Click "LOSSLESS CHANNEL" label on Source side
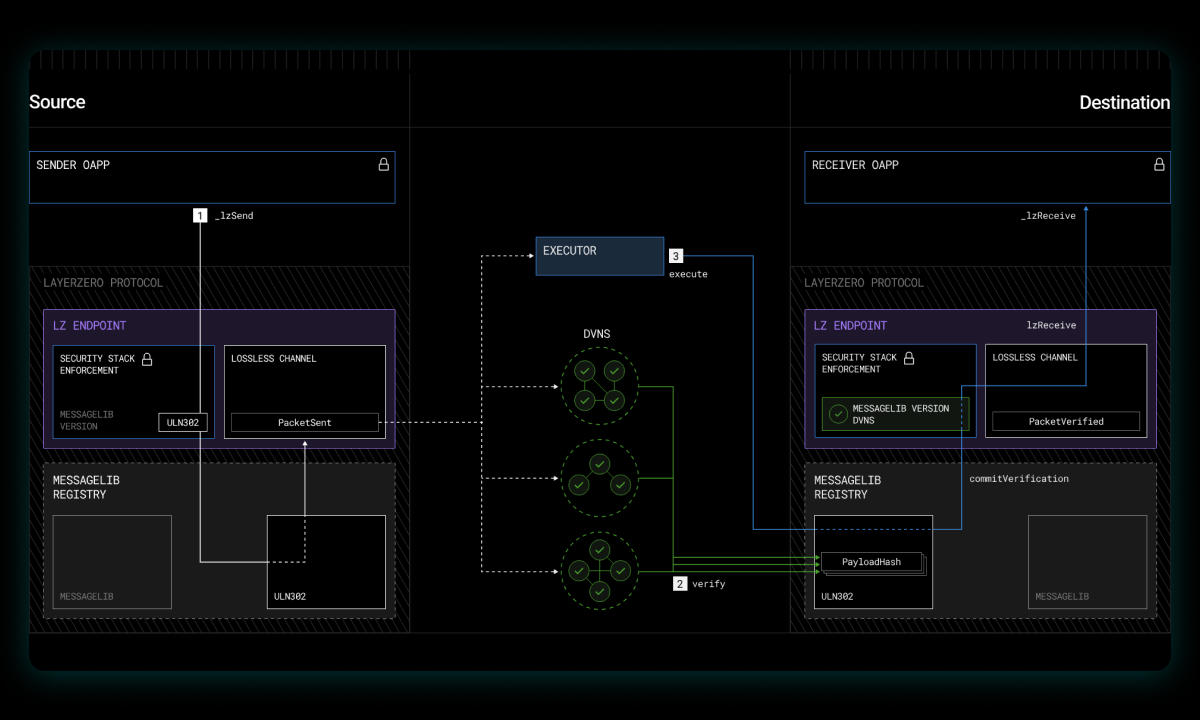 click(273, 359)
